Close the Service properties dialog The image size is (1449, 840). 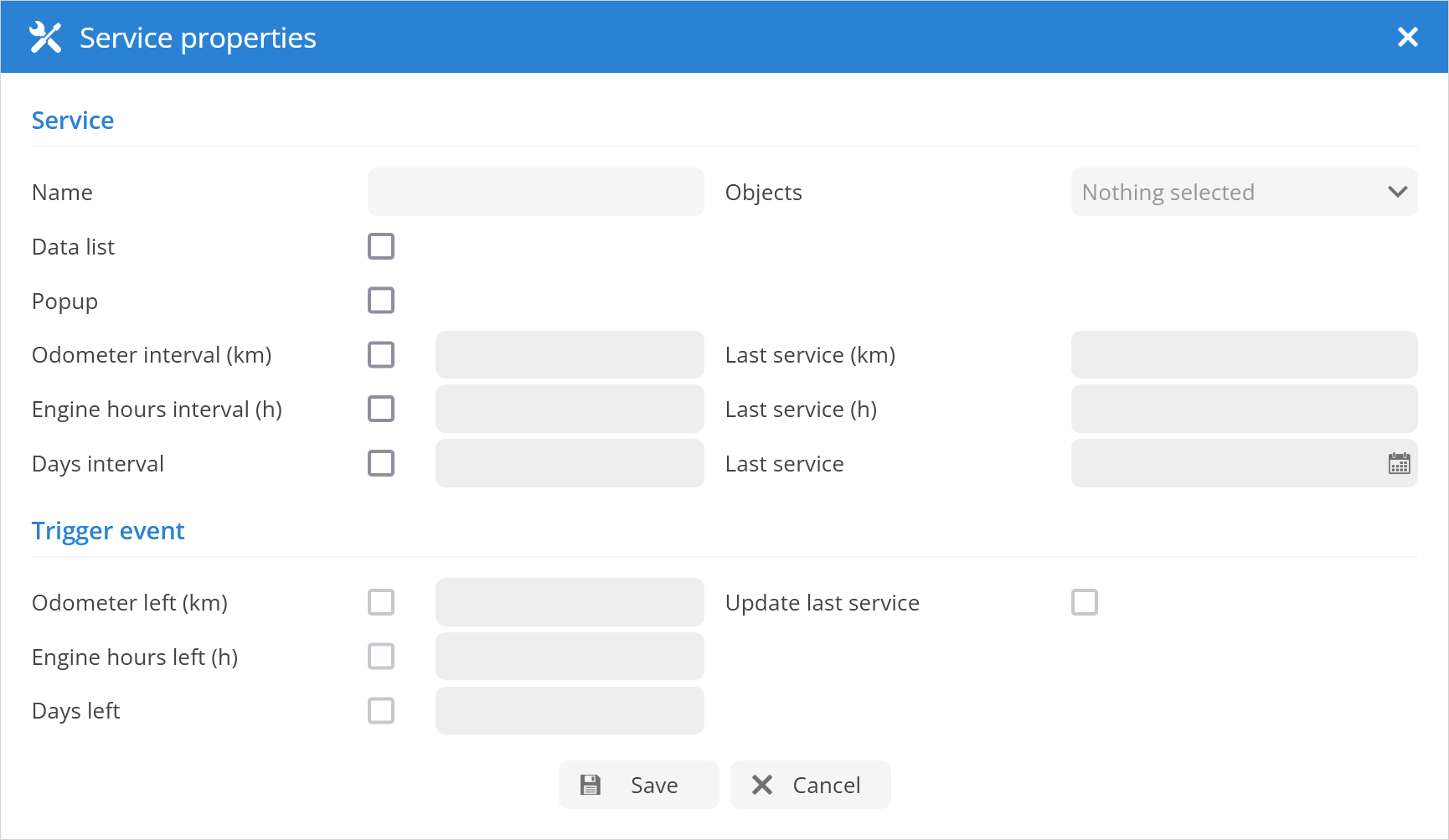pyautogui.click(x=1407, y=37)
